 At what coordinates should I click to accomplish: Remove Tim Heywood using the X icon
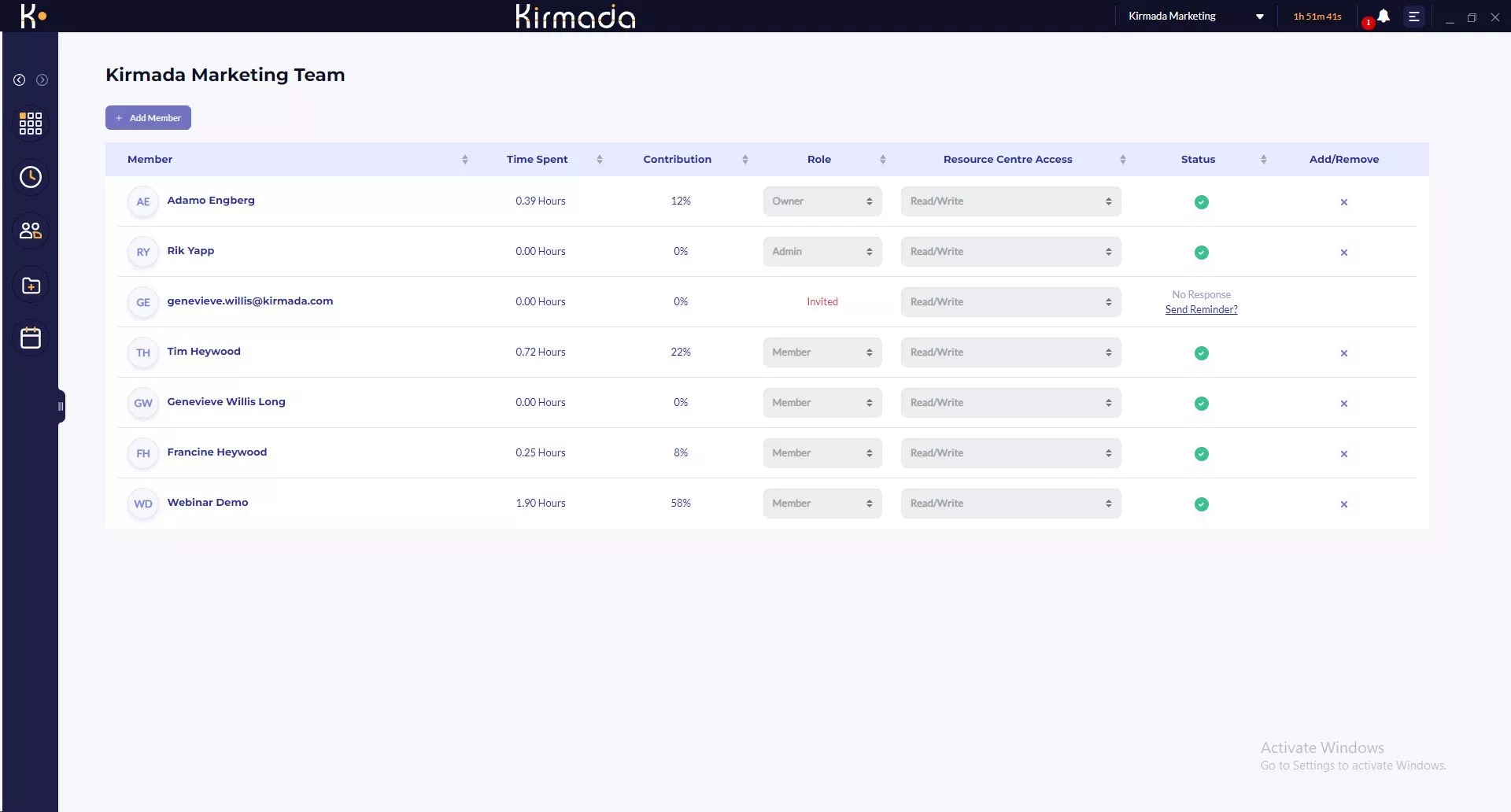tap(1343, 353)
